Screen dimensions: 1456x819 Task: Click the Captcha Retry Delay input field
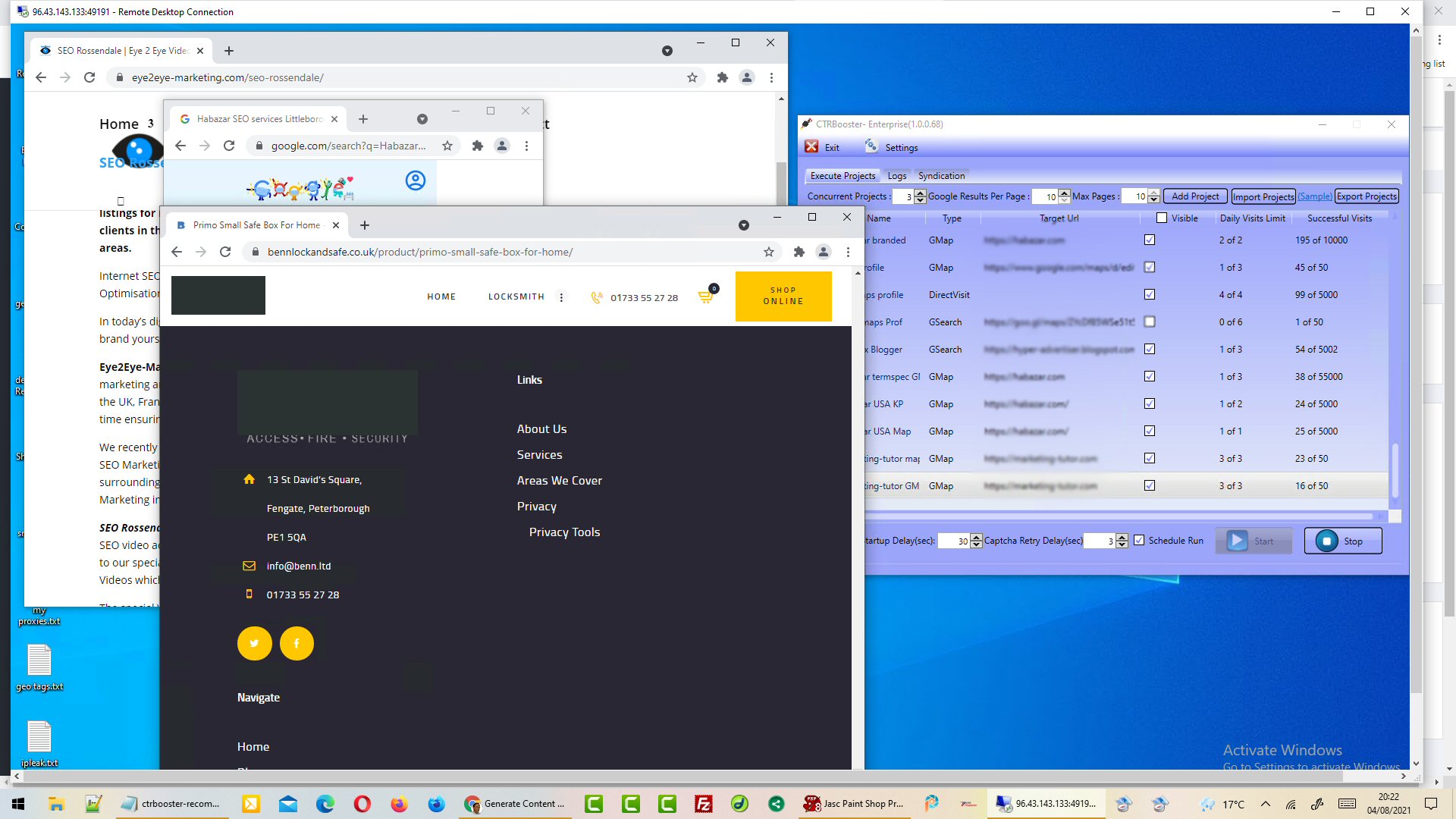click(1099, 541)
